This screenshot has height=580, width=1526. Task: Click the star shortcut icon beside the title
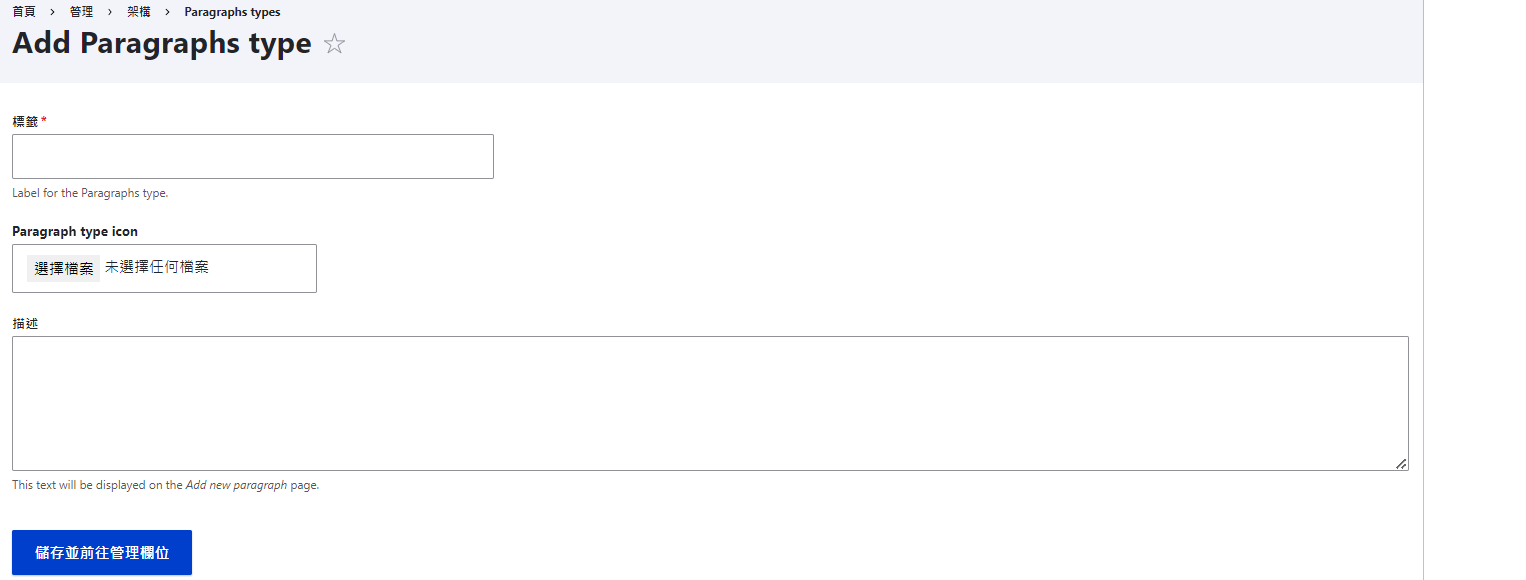point(334,44)
